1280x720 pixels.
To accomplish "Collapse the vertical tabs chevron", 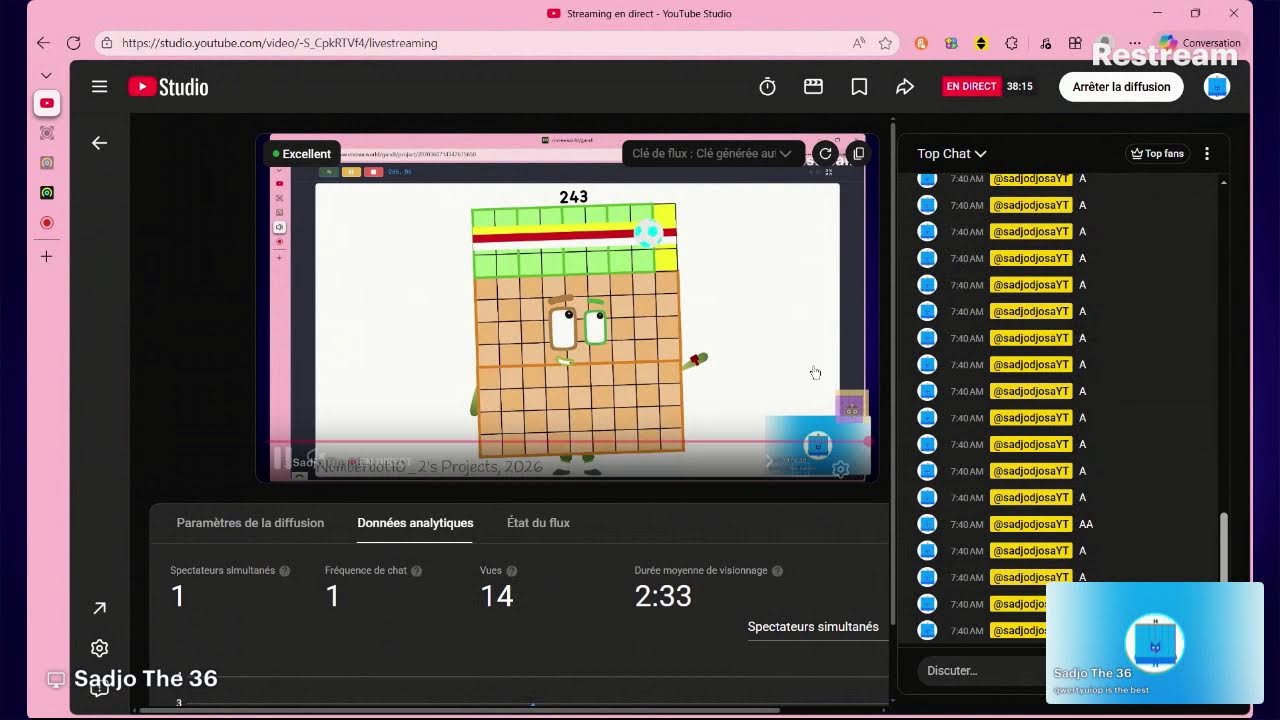I will pyautogui.click(x=46, y=76).
